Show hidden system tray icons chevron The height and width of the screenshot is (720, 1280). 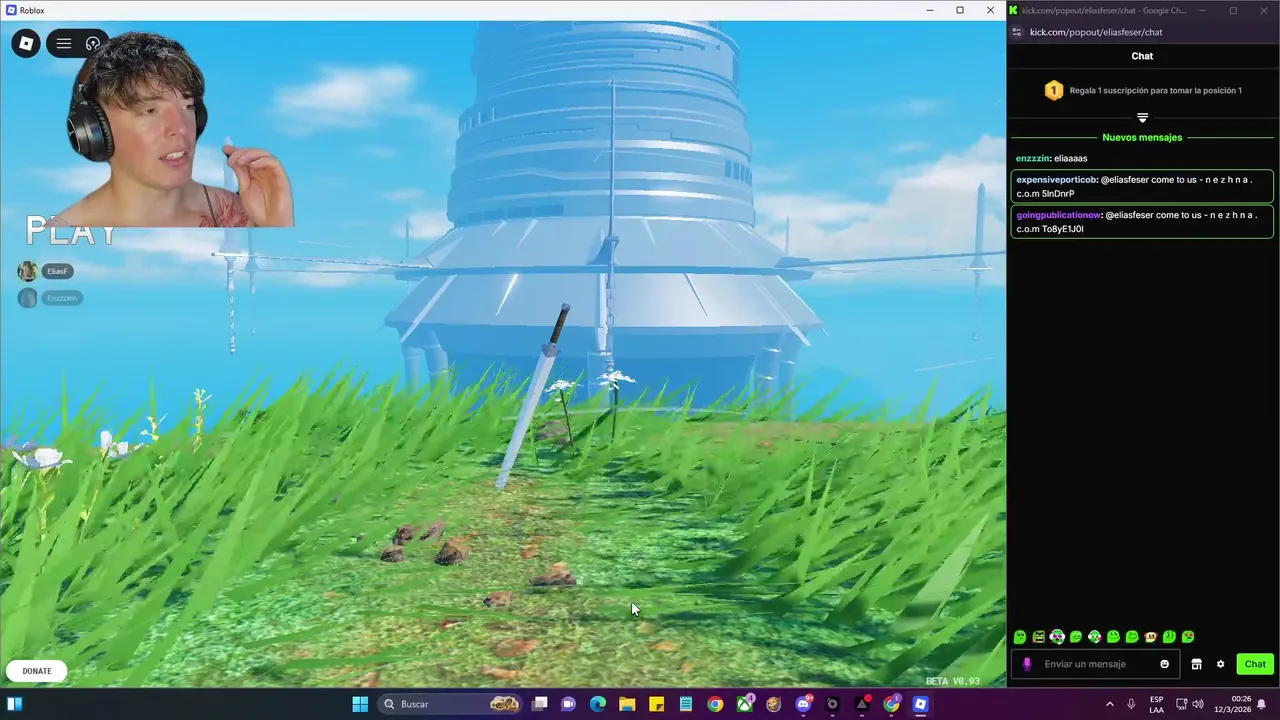(1109, 704)
